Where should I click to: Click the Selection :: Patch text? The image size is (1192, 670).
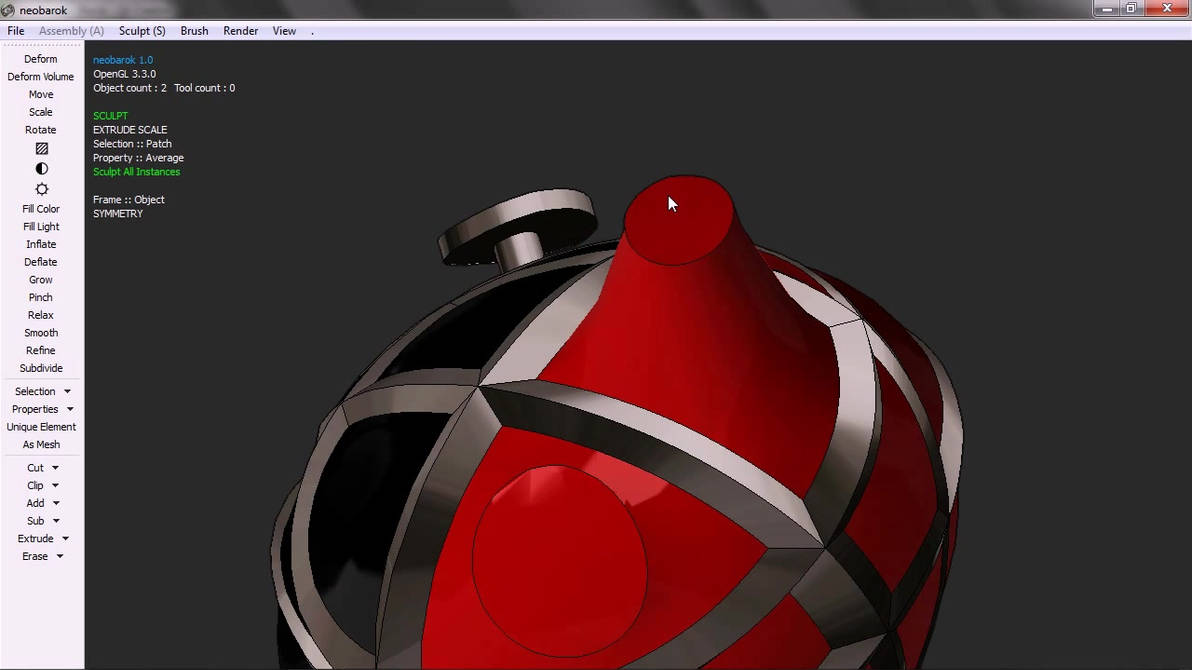132,144
